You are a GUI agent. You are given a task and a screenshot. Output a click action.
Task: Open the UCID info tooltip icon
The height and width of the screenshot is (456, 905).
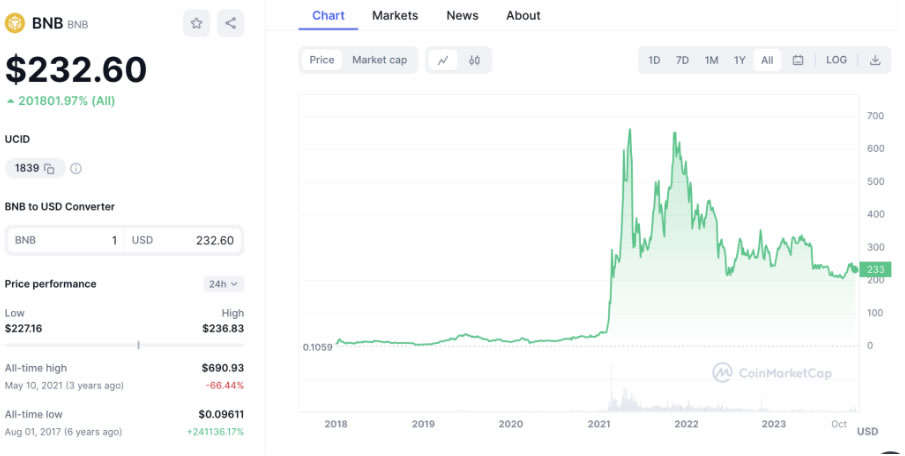click(x=76, y=169)
